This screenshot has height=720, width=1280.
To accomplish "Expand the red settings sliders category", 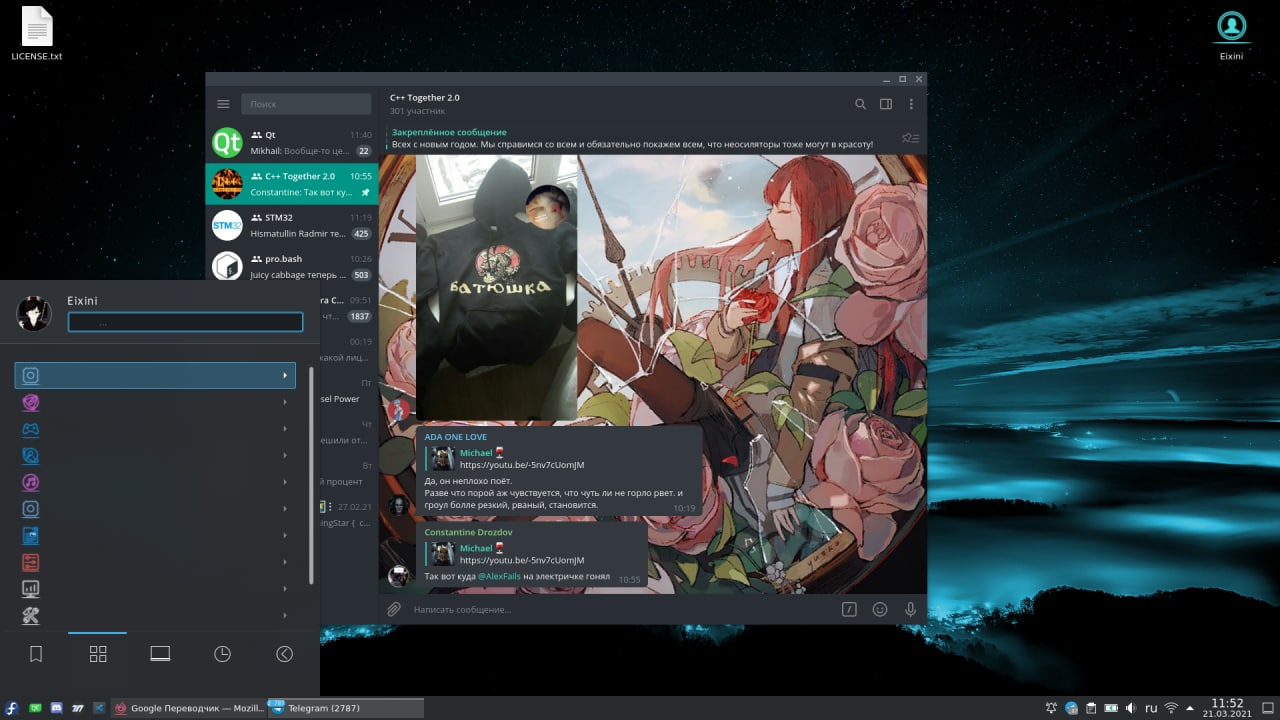I will coord(155,562).
